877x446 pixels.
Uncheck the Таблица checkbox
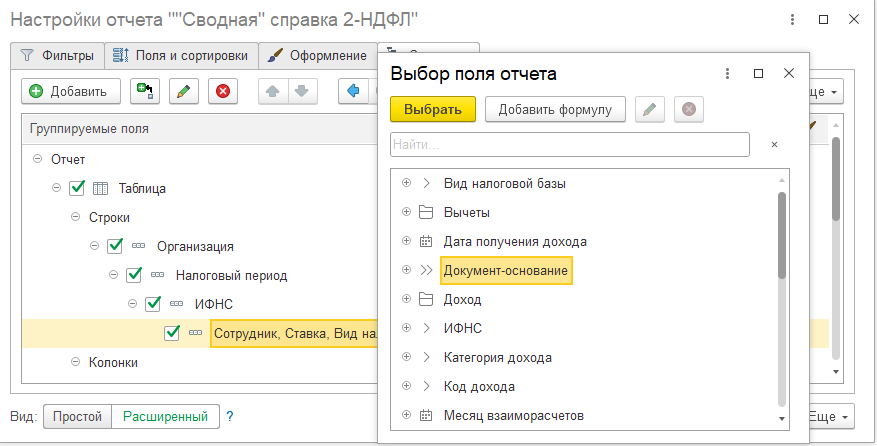coord(77,188)
